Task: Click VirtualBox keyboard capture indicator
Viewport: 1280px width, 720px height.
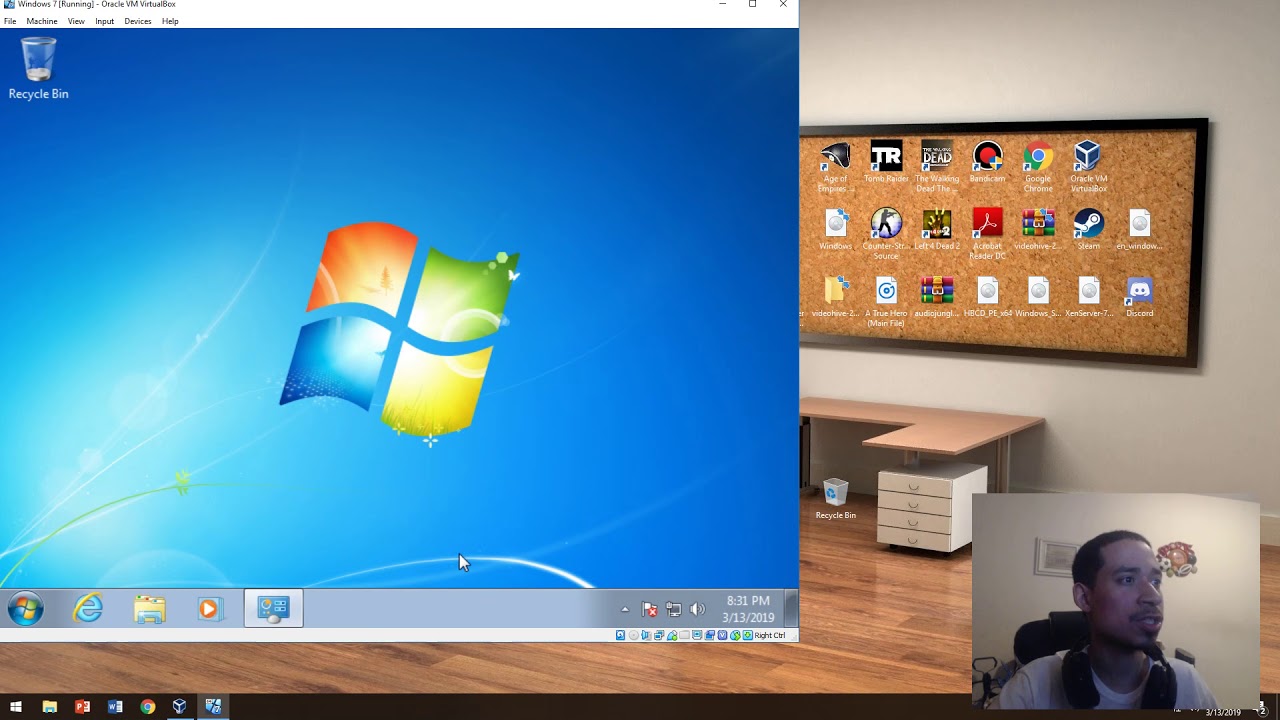Action: (747, 635)
